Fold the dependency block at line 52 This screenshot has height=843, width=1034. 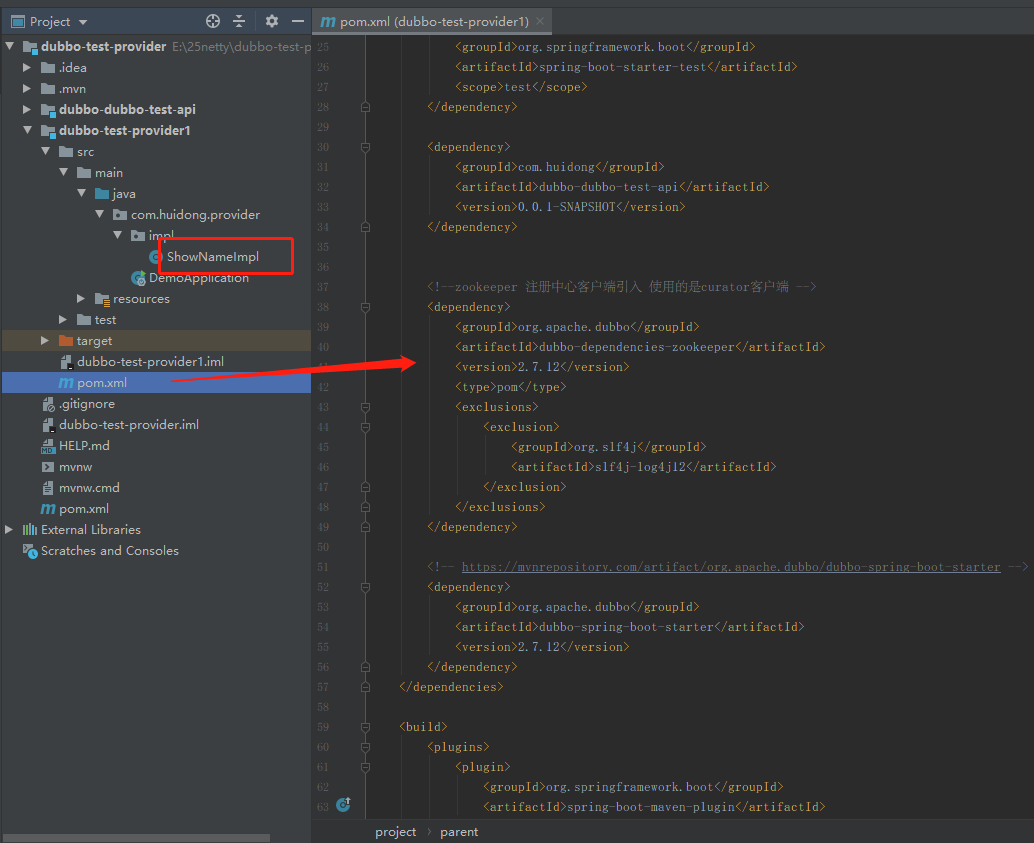click(365, 587)
